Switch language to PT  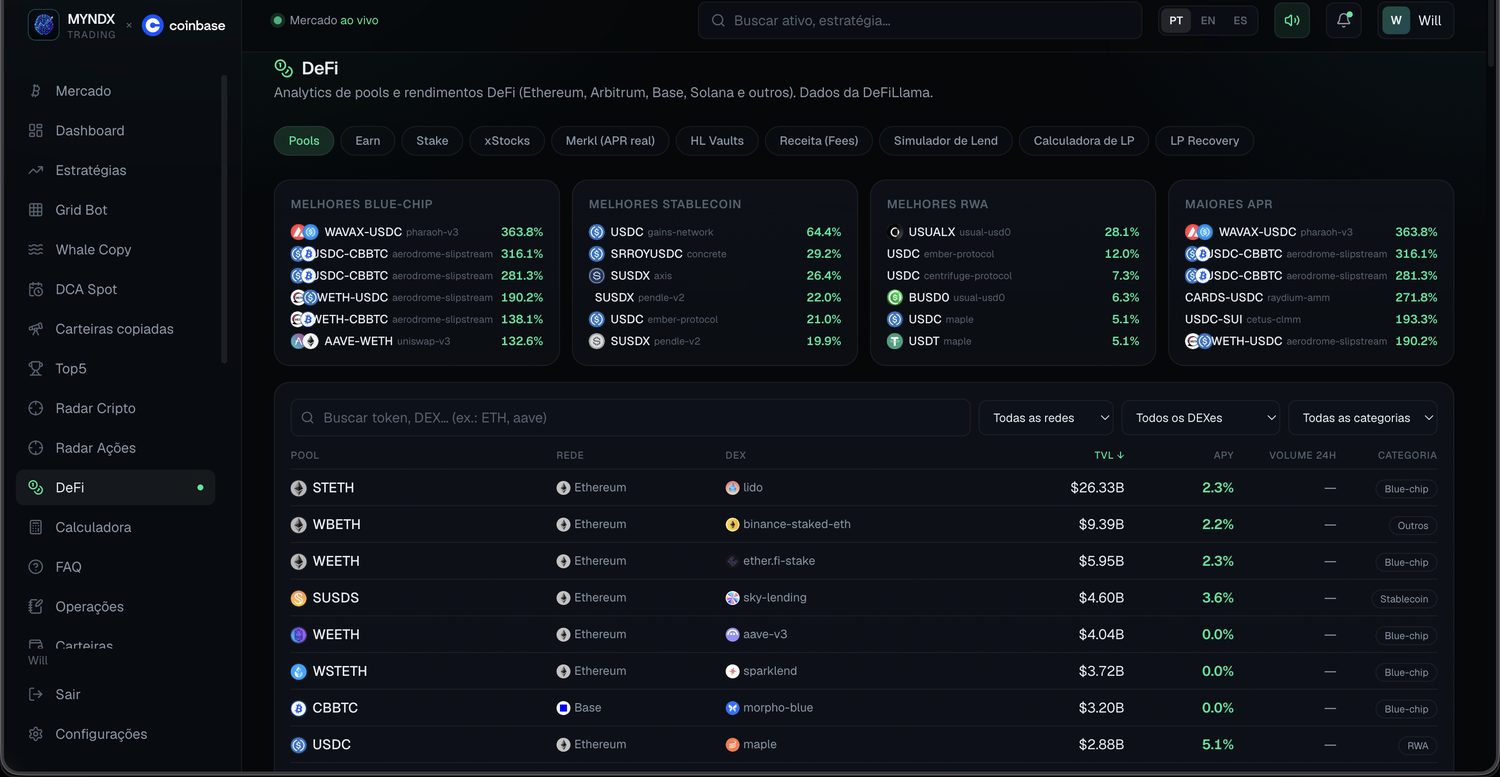point(1176,20)
